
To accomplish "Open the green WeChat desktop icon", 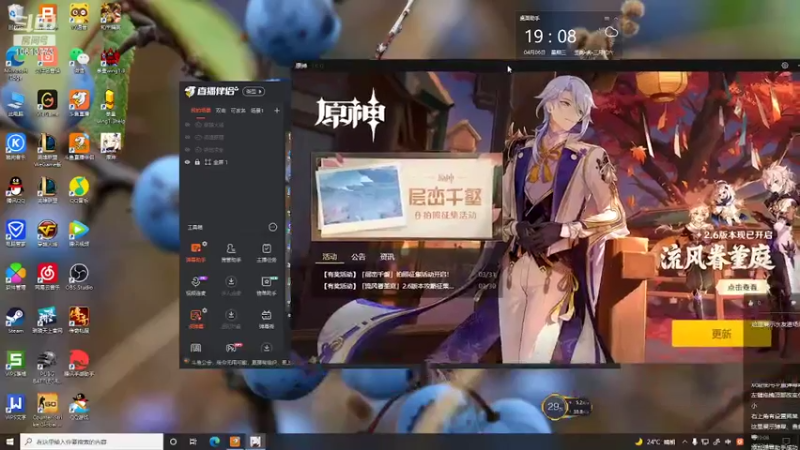I will coord(79,60).
